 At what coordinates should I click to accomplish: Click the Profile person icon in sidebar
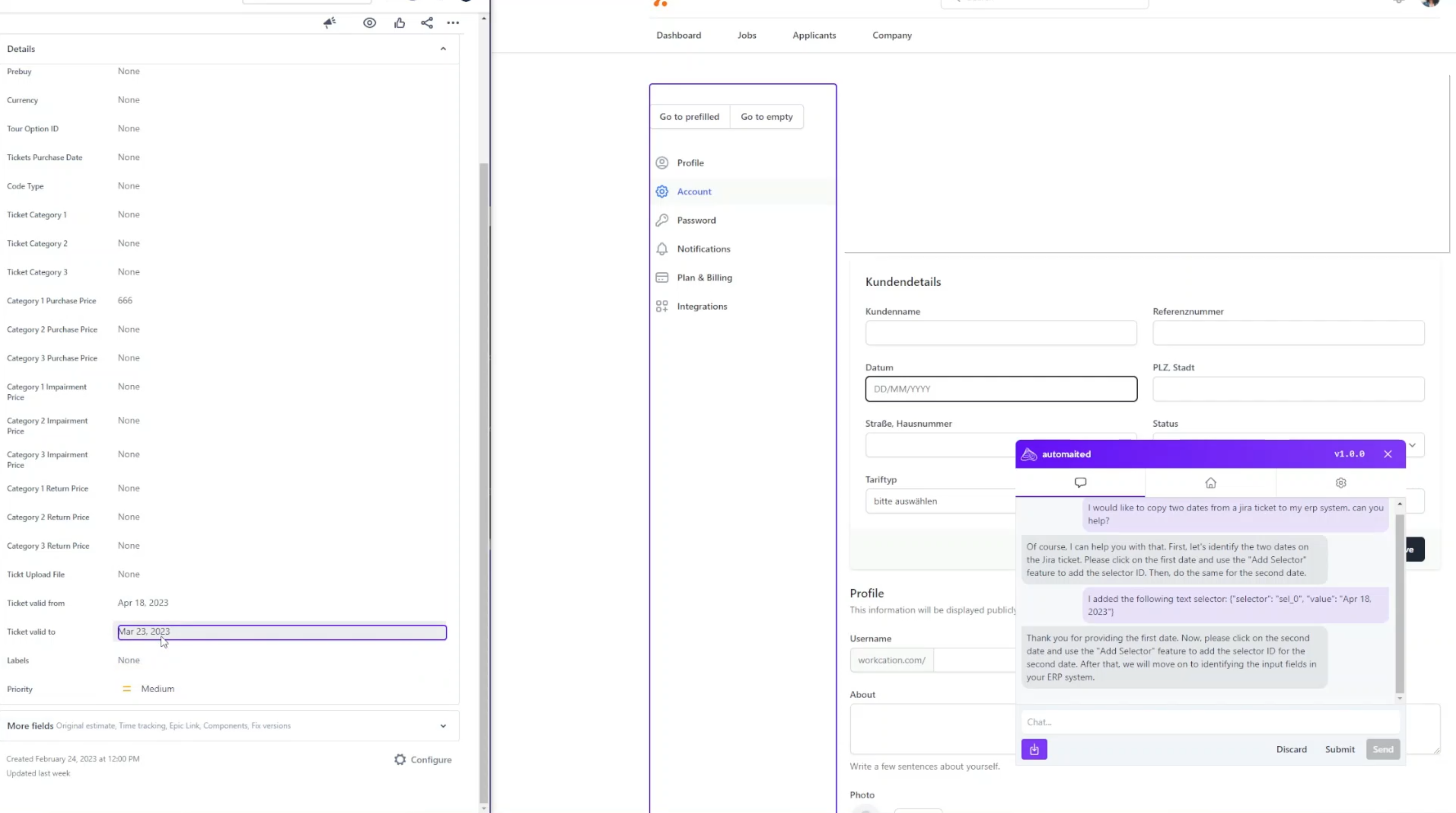click(662, 163)
